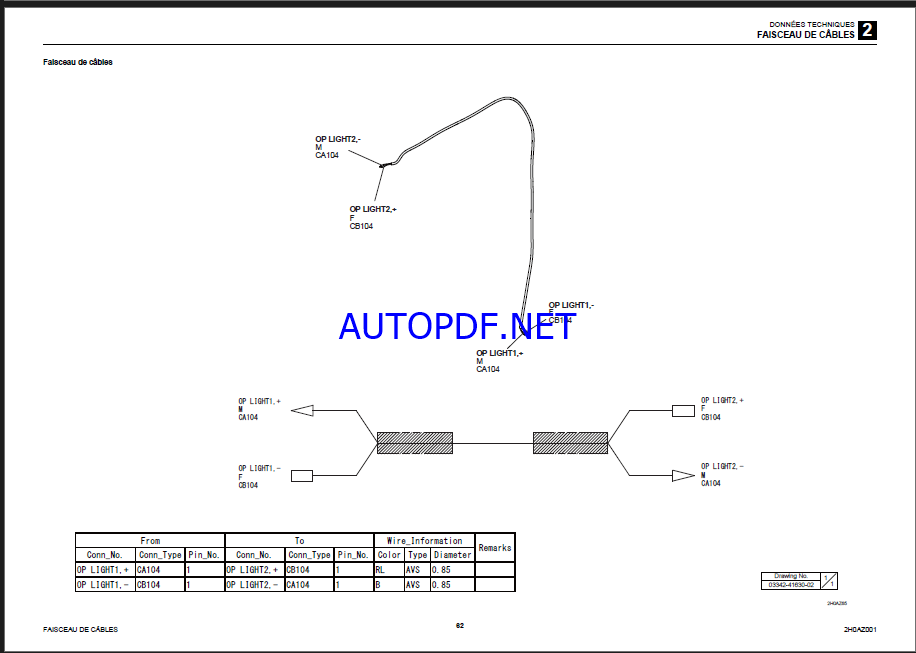
Task: Click the 'Faisceau de câbles' heading at top left
Action: pyautogui.click(x=78, y=62)
